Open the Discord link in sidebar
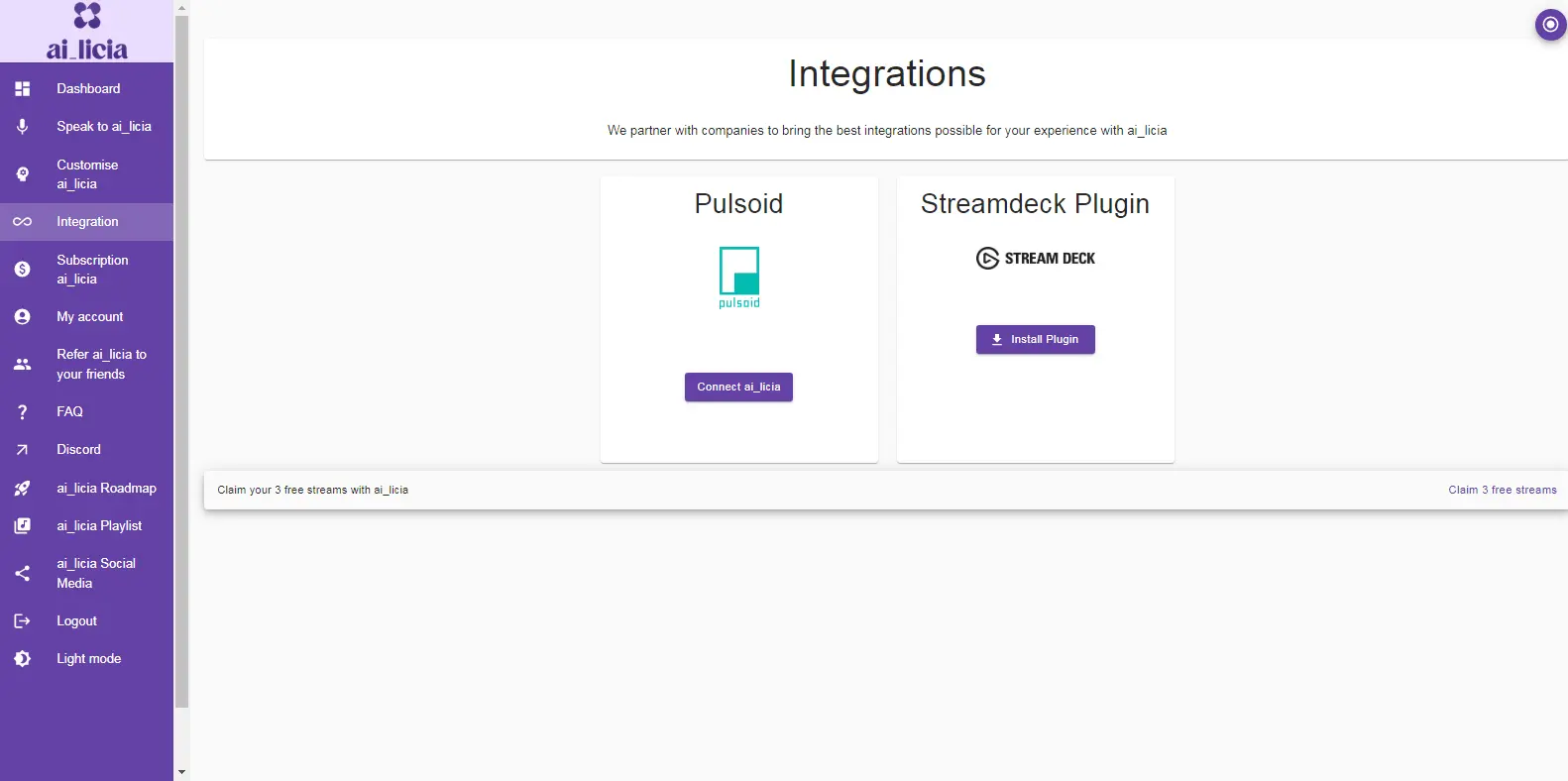The width and height of the screenshot is (1568, 781). tap(86, 450)
